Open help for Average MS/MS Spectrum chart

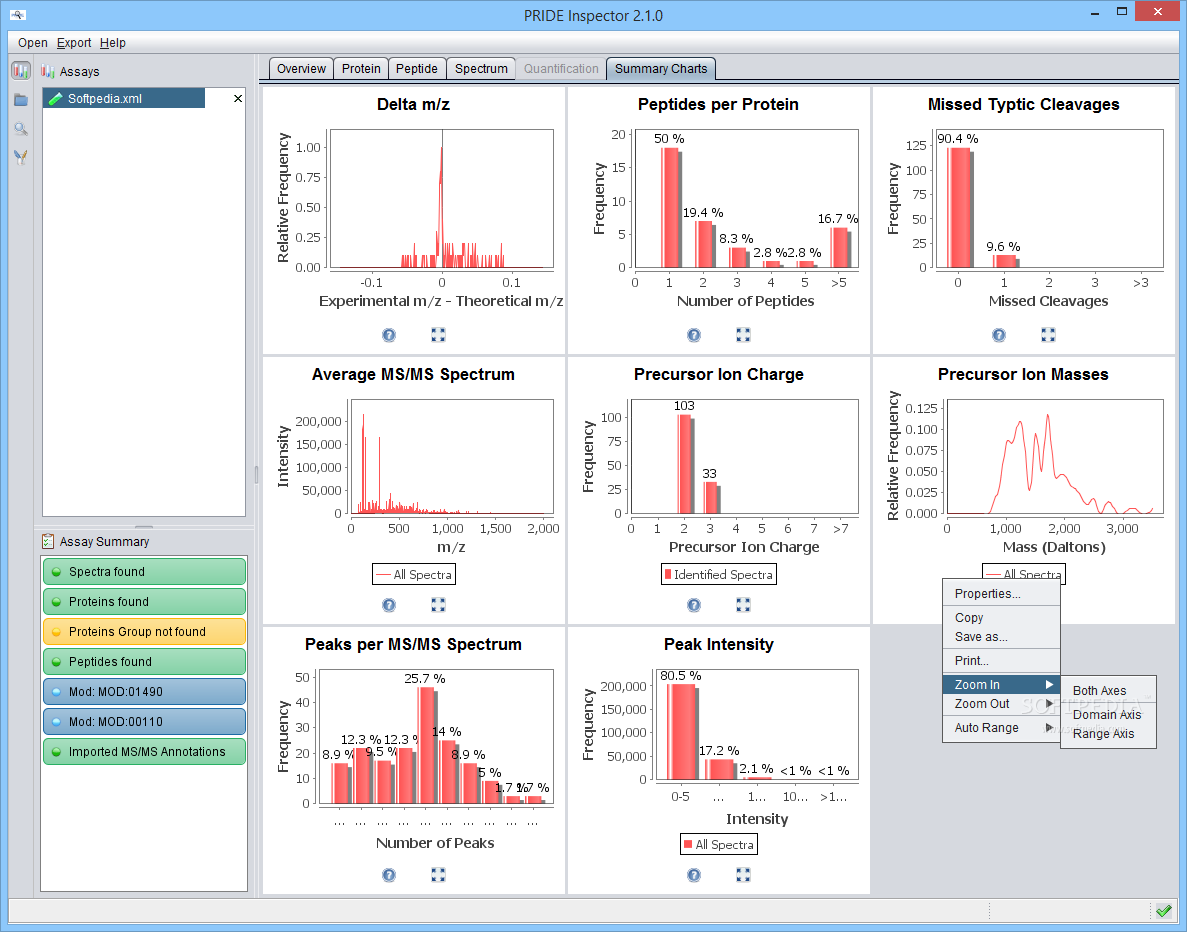coord(388,605)
